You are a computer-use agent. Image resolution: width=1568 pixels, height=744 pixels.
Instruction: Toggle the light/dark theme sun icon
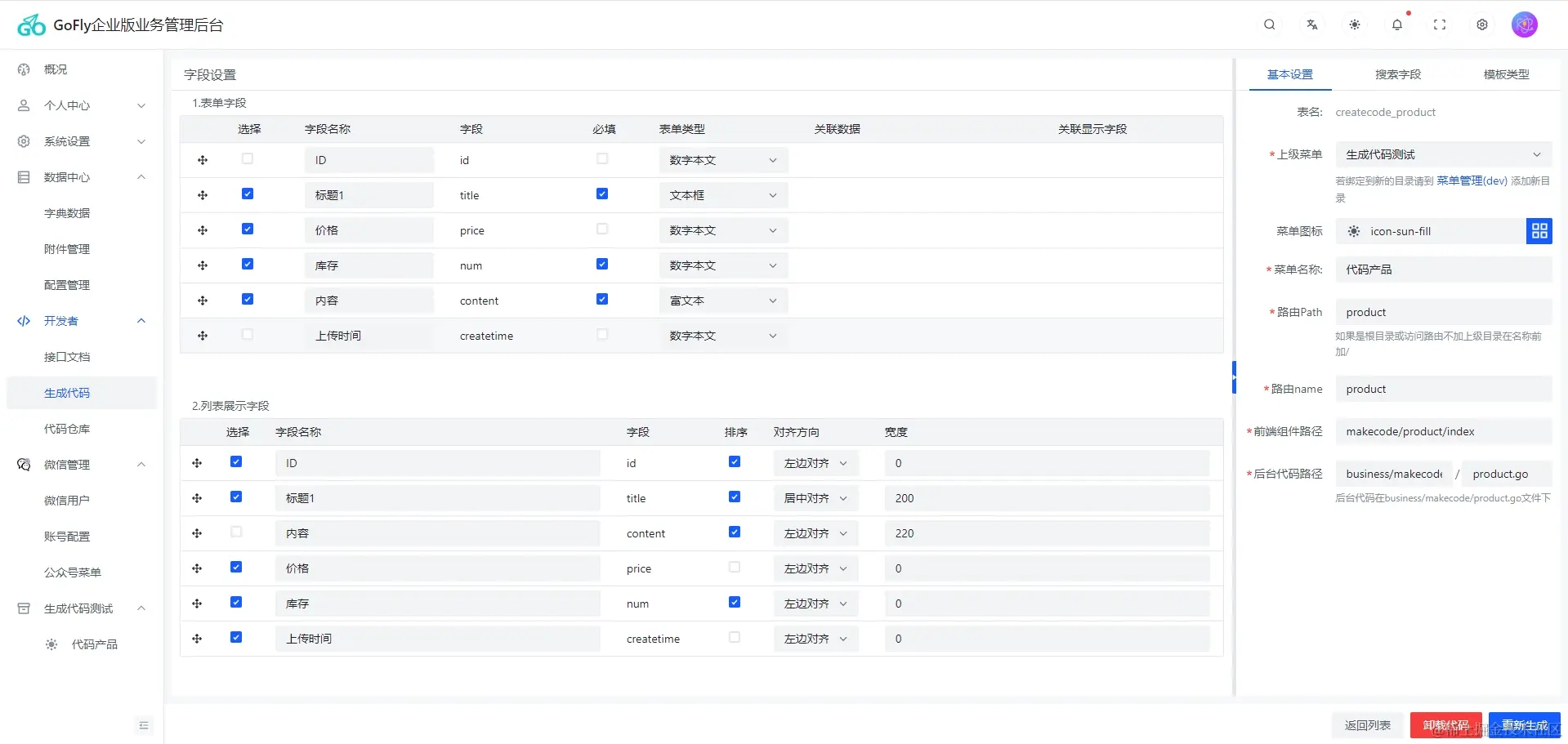pyautogui.click(x=1354, y=25)
